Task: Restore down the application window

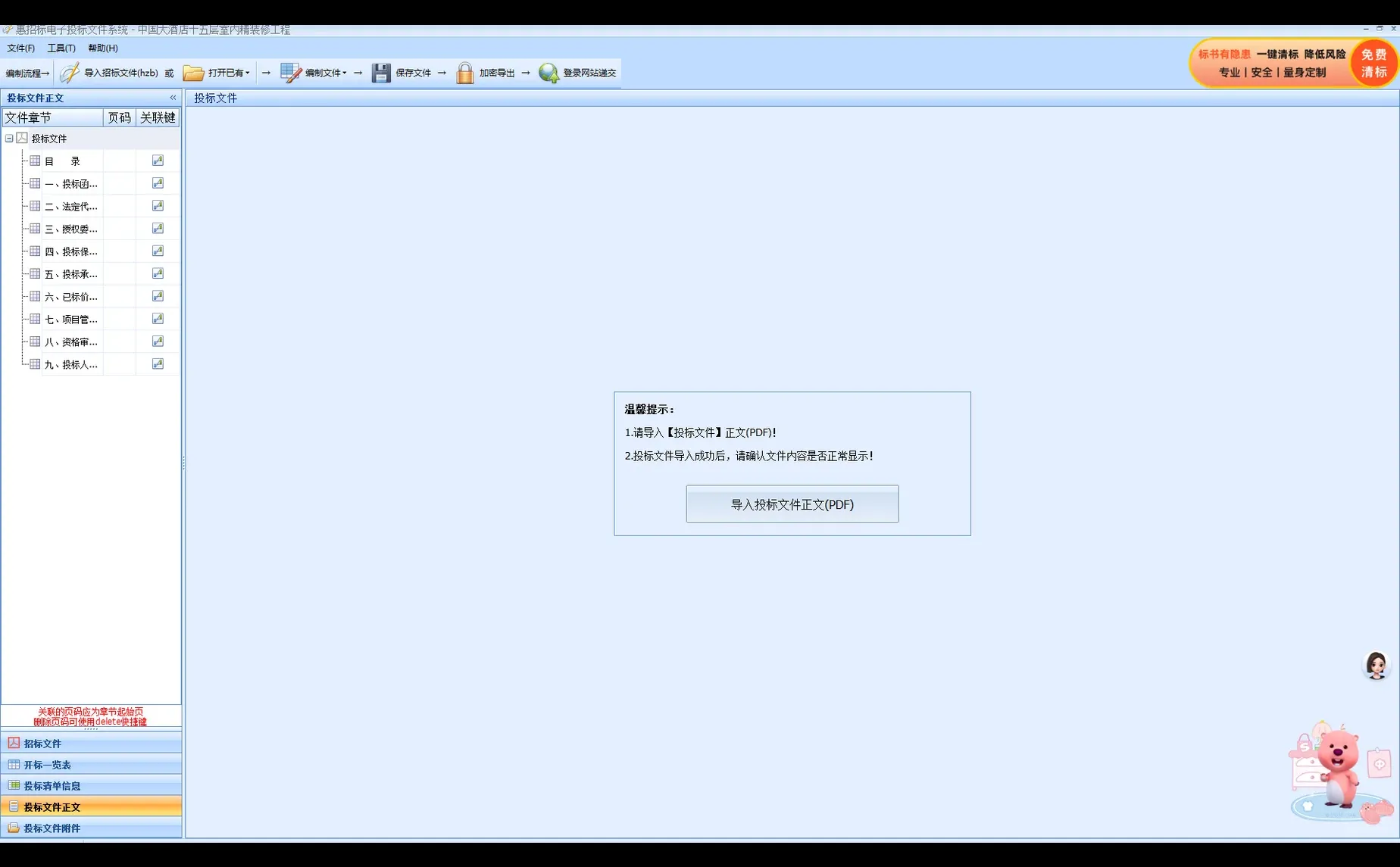Action: point(1380,29)
